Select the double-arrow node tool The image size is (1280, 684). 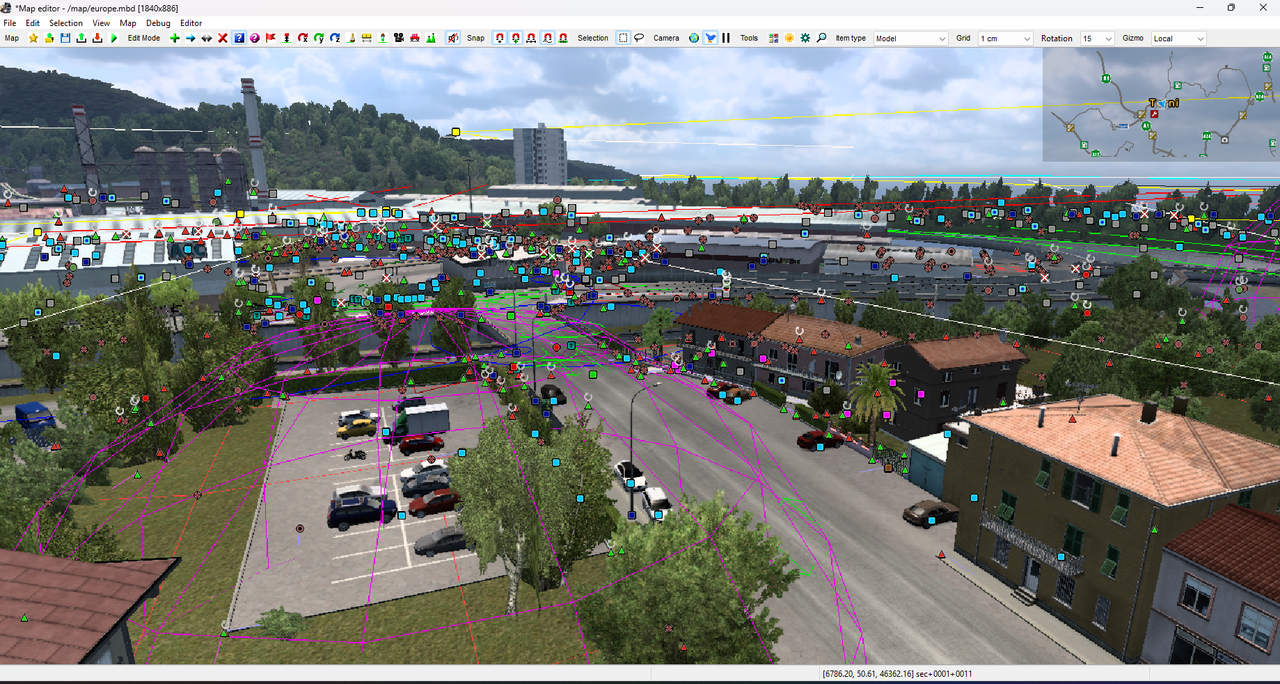[206, 38]
